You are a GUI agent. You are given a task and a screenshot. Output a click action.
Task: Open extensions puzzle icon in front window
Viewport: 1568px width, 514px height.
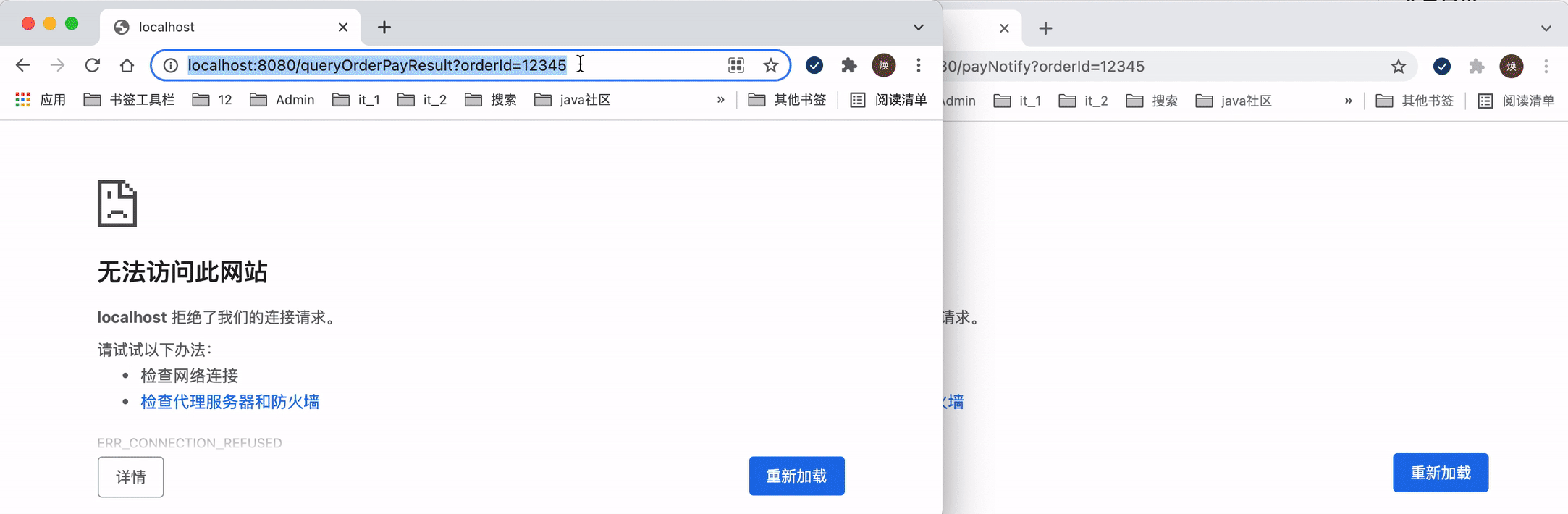849,65
